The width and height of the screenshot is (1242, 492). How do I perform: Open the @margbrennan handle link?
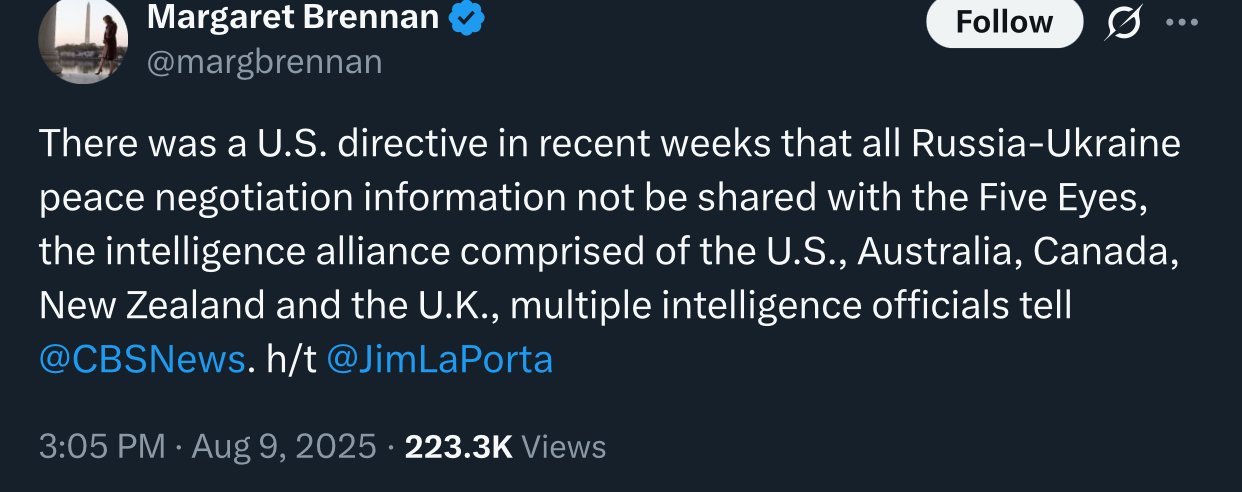264,62
